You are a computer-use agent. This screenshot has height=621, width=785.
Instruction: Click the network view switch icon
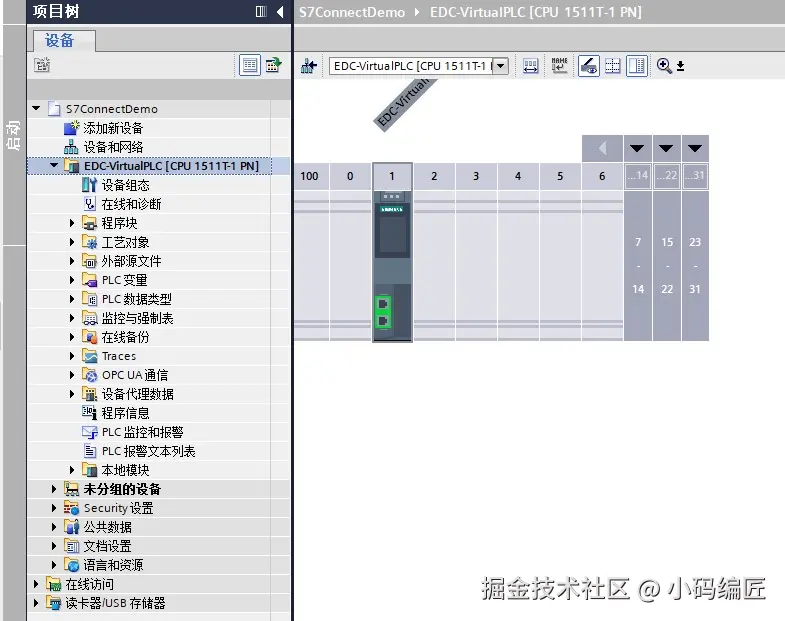click(309, 66)
